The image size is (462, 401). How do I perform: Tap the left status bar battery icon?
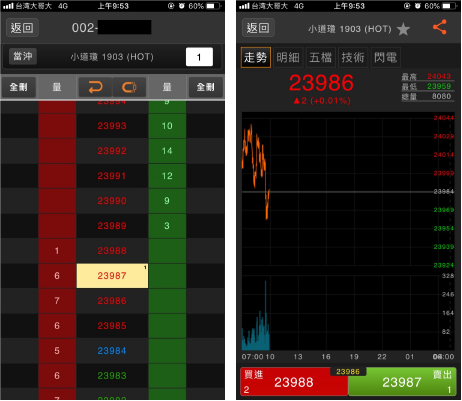click(213, 6)
